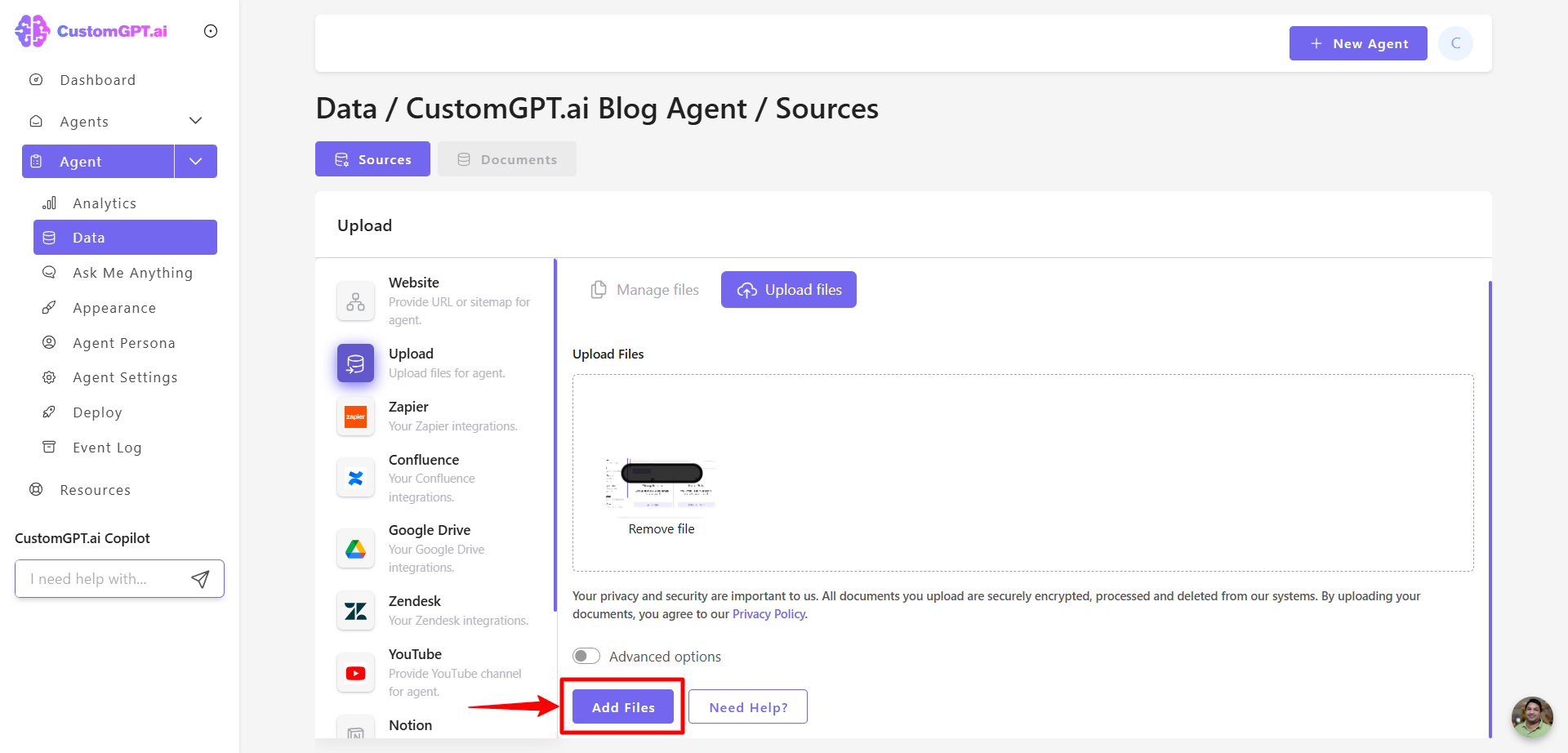Select Zapier 'Your Zapier integrations' entry
Screen dimensions: 1568x753
point(452,426)
